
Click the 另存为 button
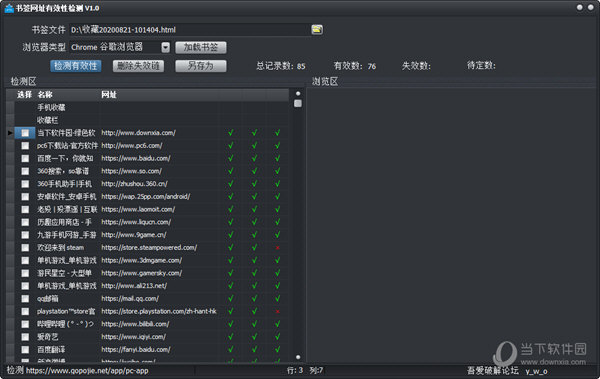click(201, 66)
